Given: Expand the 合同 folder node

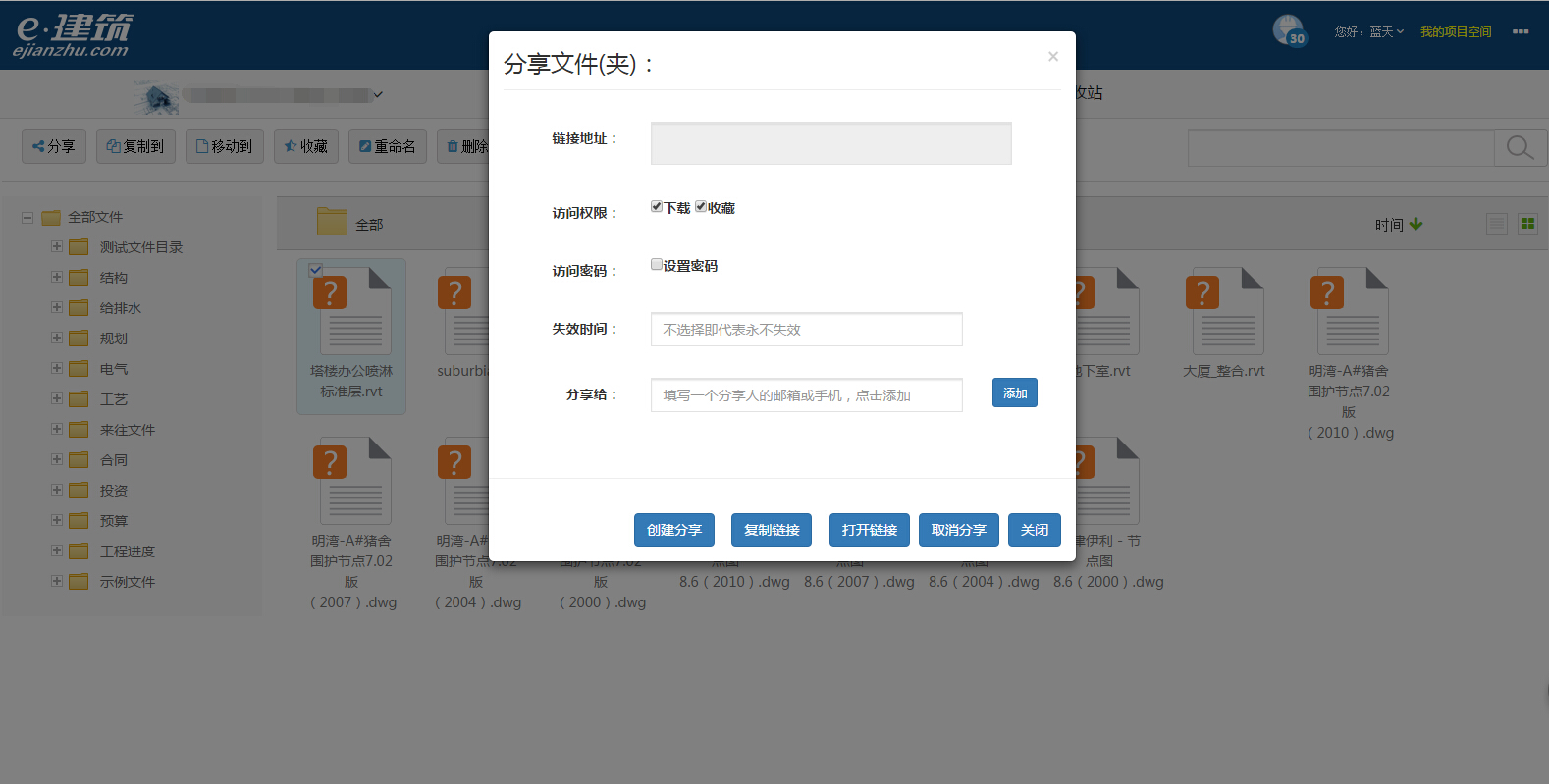Looking at the screenshot, I should [57, 459].
